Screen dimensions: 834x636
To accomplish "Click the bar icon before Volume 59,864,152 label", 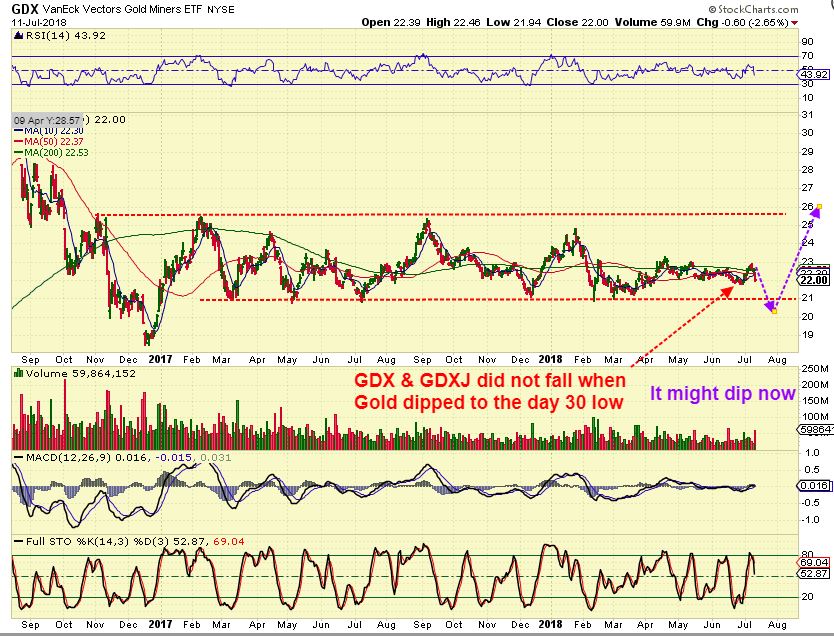I will [19, 373].
